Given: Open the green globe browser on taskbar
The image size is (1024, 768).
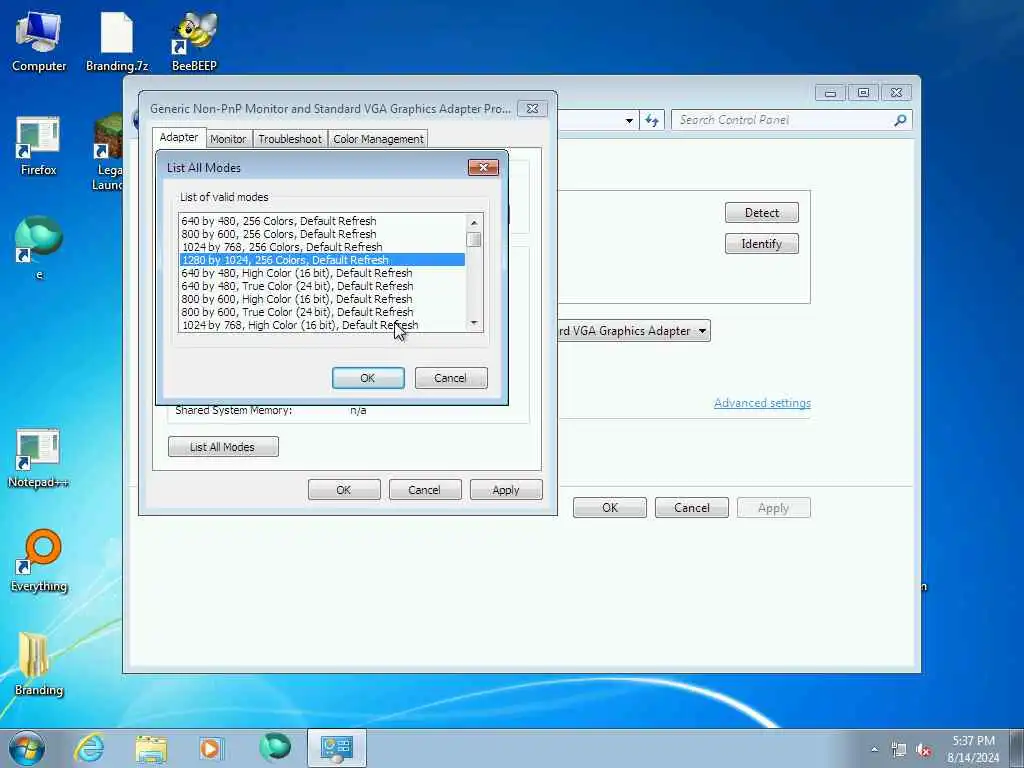Looking at the screenshot, I should [x=274, y=748].
